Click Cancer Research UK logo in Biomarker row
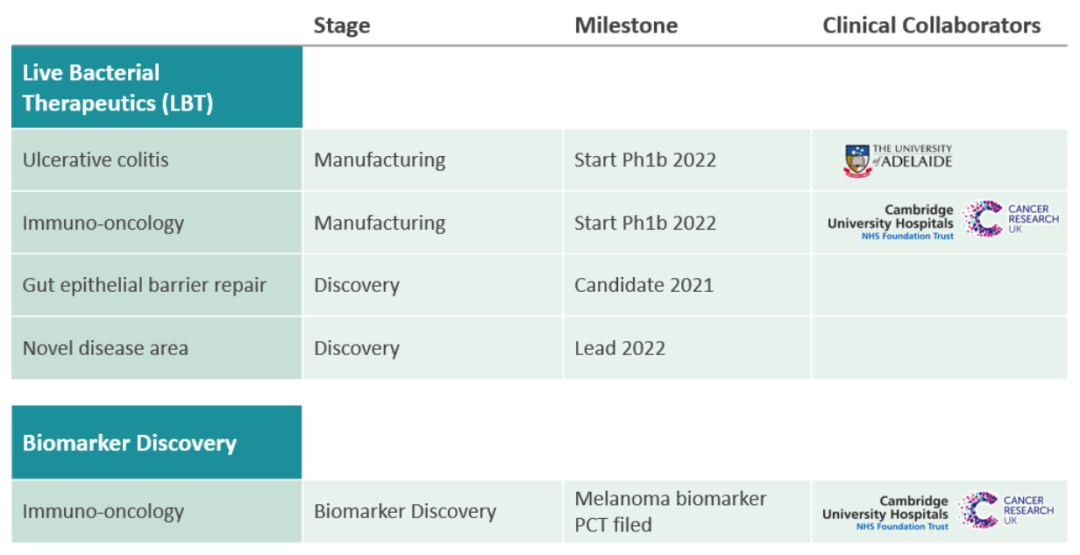 tap(1006, 510)
